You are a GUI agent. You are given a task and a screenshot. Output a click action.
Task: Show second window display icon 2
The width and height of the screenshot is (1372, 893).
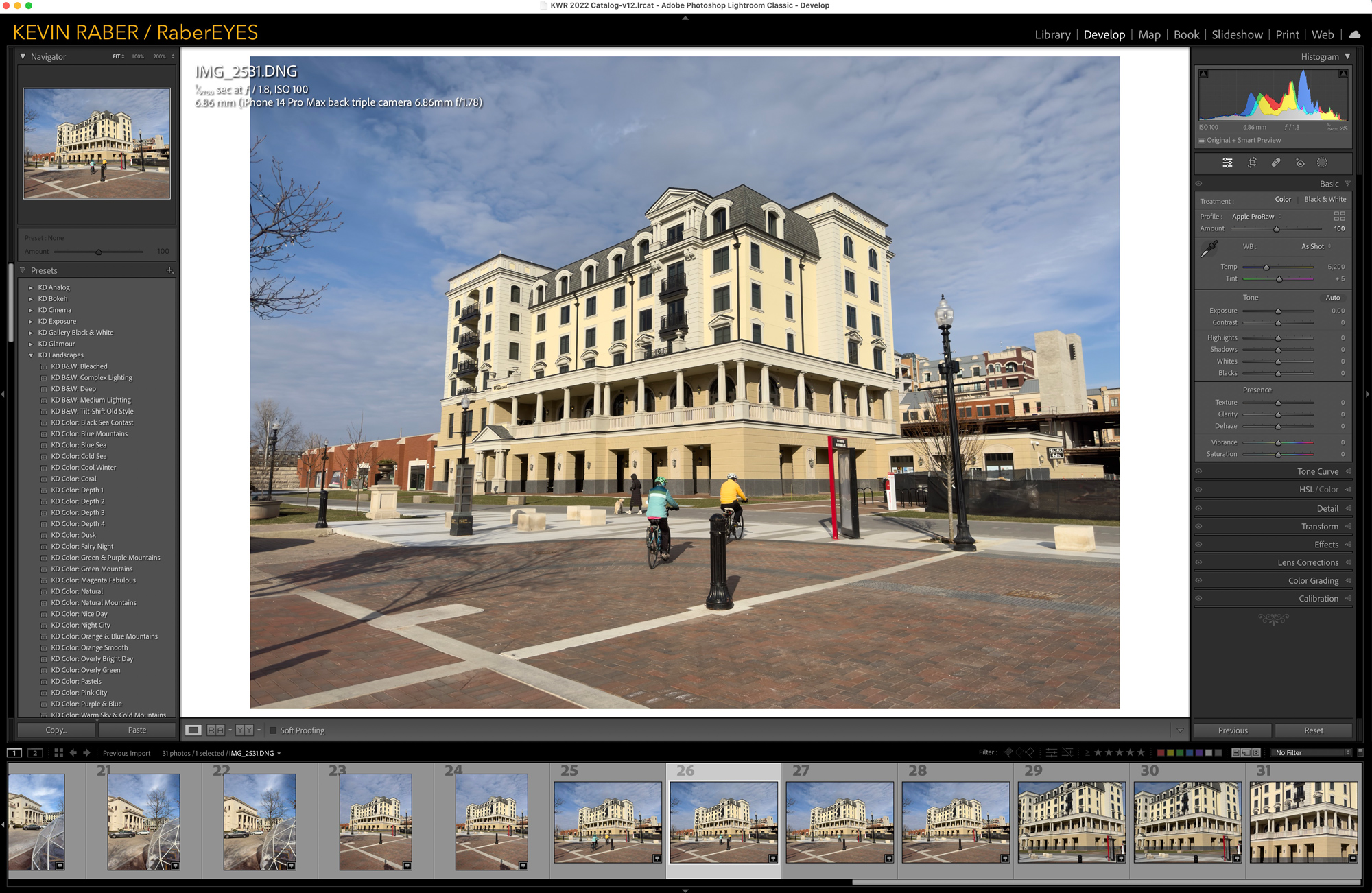coord(36,753)
